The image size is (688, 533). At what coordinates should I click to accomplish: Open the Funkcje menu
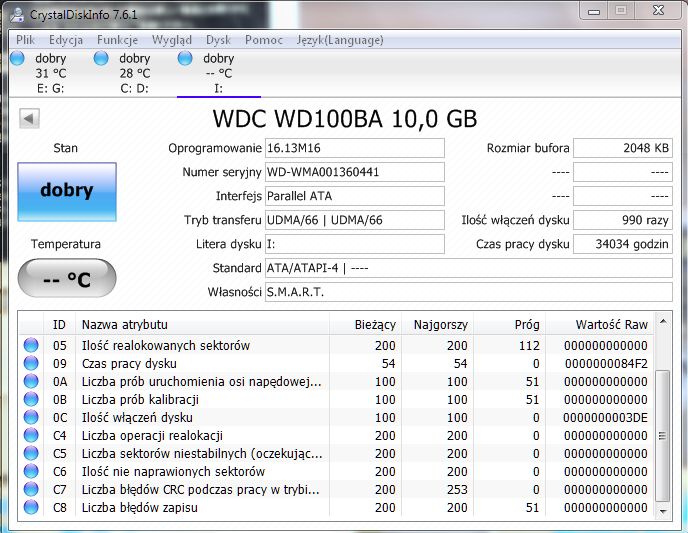(118, 40)
